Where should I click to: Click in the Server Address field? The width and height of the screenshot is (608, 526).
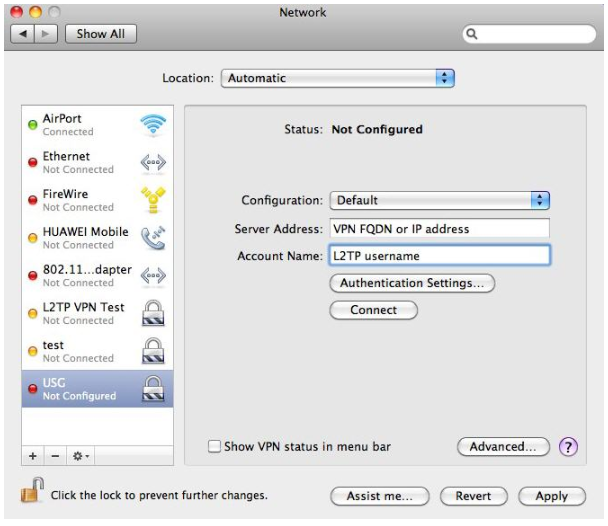440,228
